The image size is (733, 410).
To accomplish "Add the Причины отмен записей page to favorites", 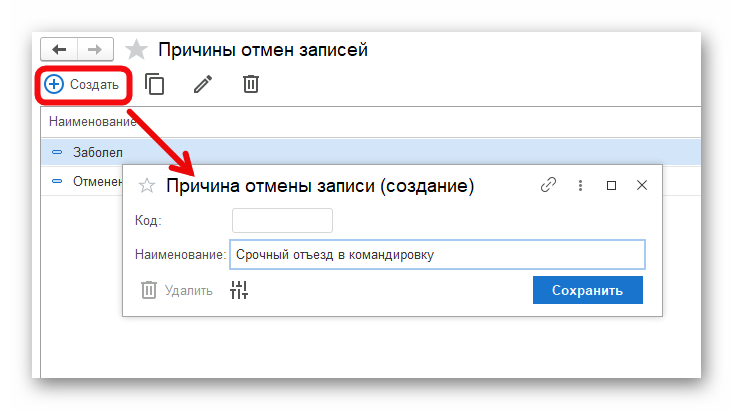I will [137, 50].
